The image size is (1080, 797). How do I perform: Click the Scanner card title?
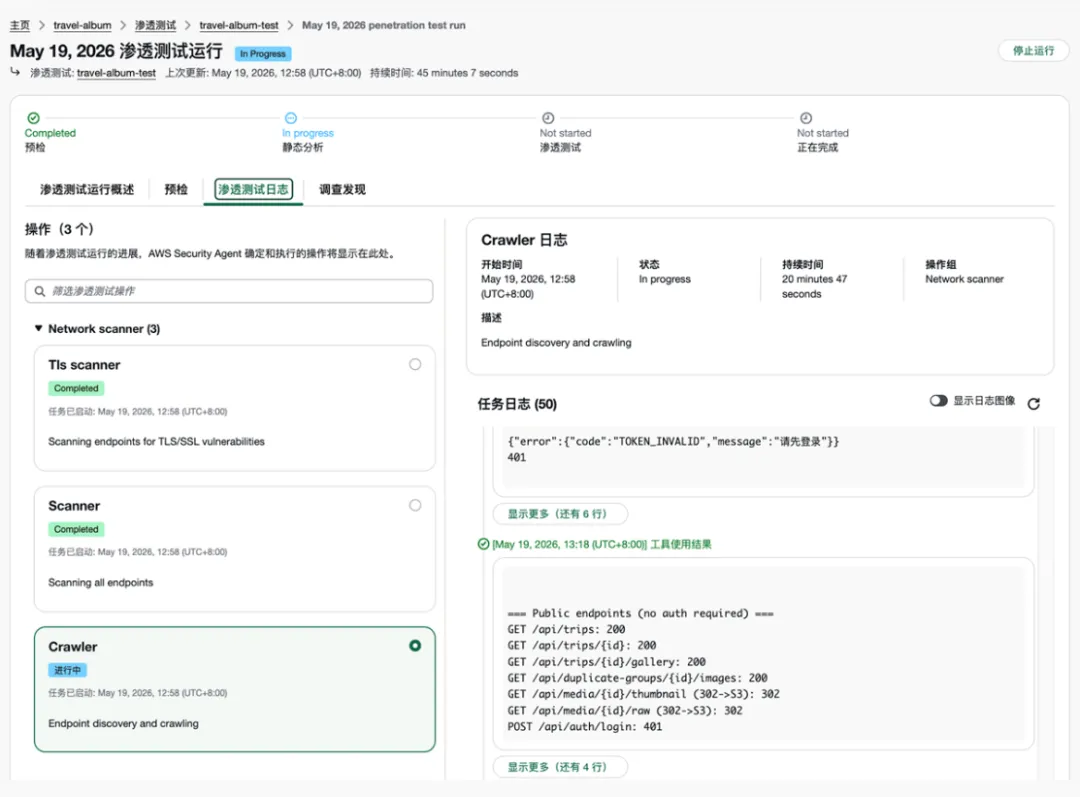[74, 506]
